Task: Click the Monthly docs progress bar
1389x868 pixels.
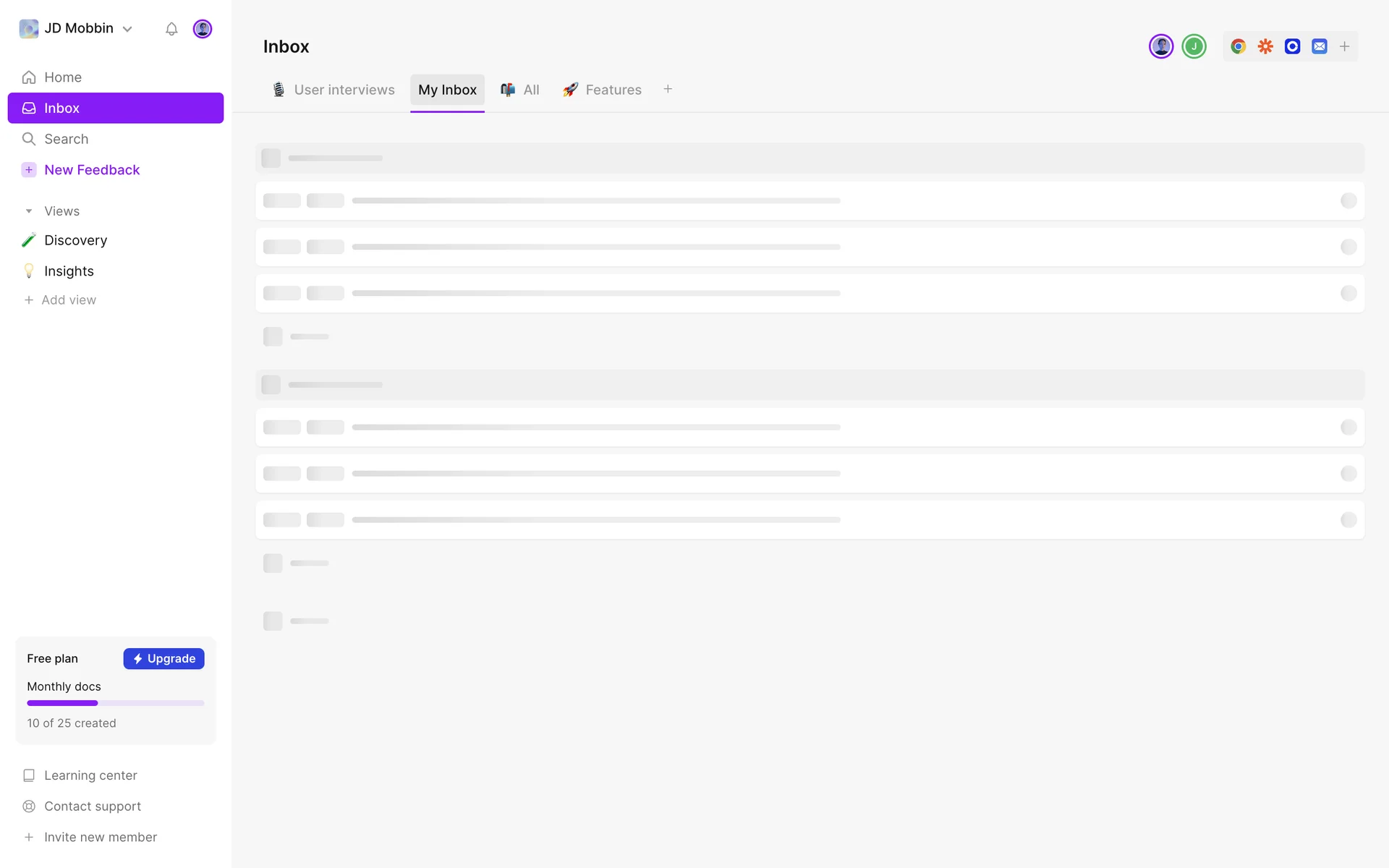Action: point(116,703)
